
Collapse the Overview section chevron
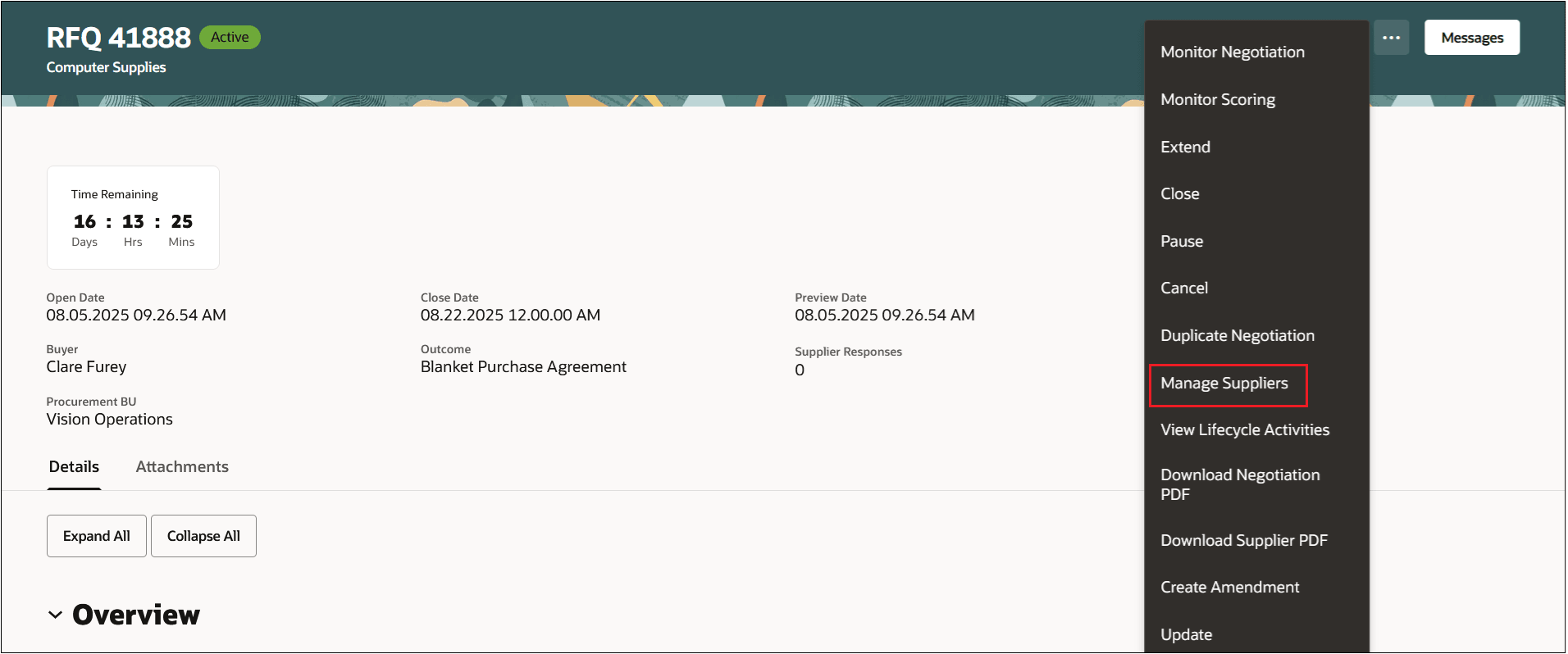(55, 615)
